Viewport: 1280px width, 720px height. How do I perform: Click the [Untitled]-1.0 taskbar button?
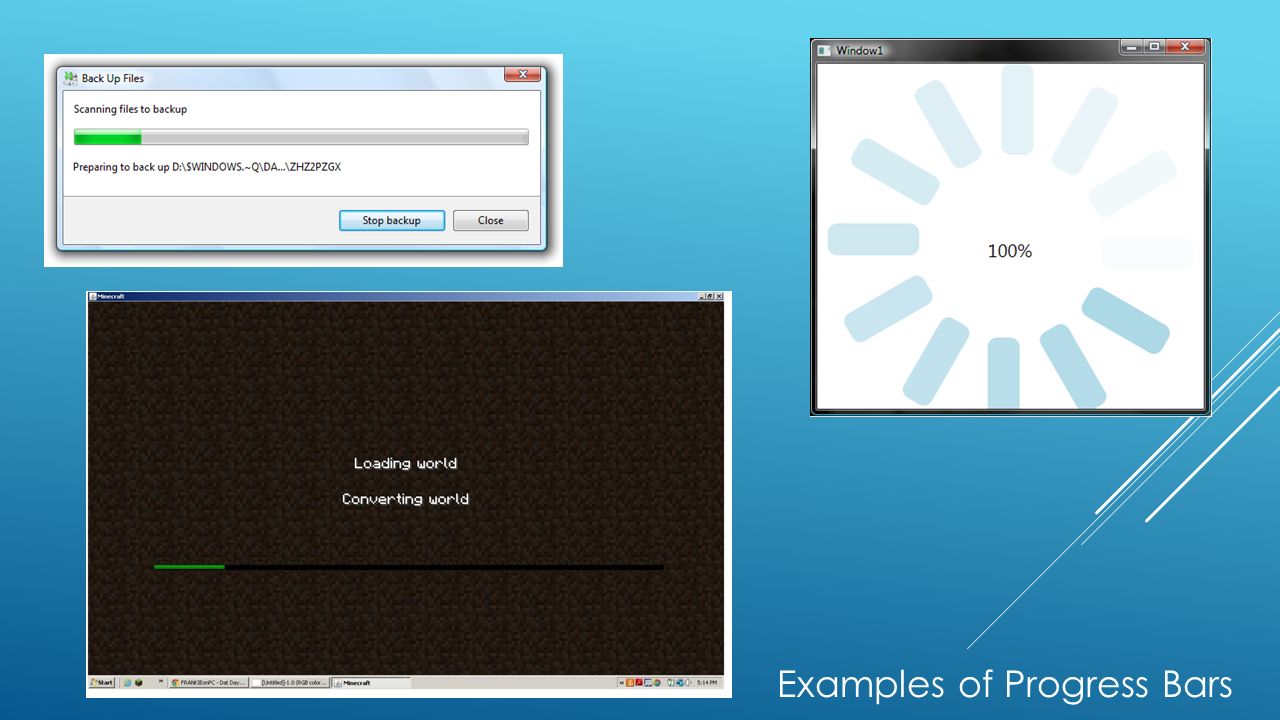pyautogui.click(x=291, y=682)
